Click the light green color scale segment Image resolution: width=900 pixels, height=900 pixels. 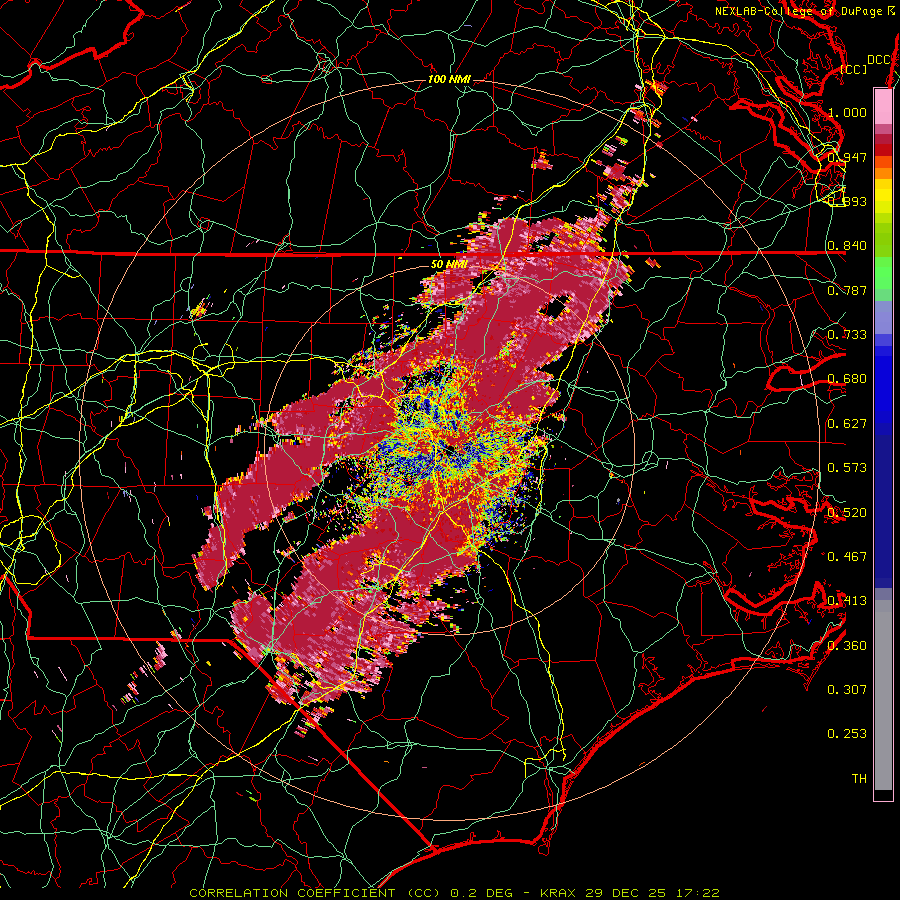pyautogui.click(x=883, y=274)
